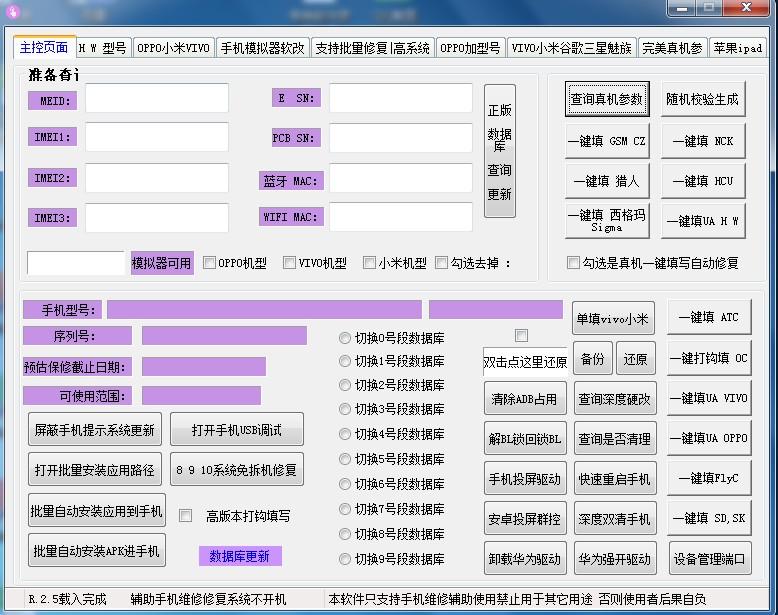The height and width of the screenshot is (615, 778).
Task: Click the purple 数据库更新 label
Action: [240, 556]
